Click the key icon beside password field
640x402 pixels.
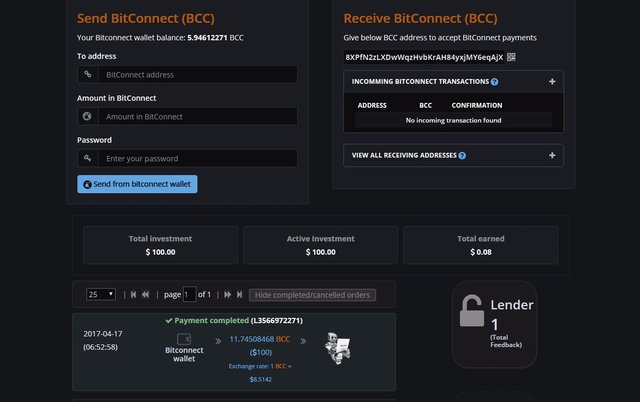coord(88,158)
